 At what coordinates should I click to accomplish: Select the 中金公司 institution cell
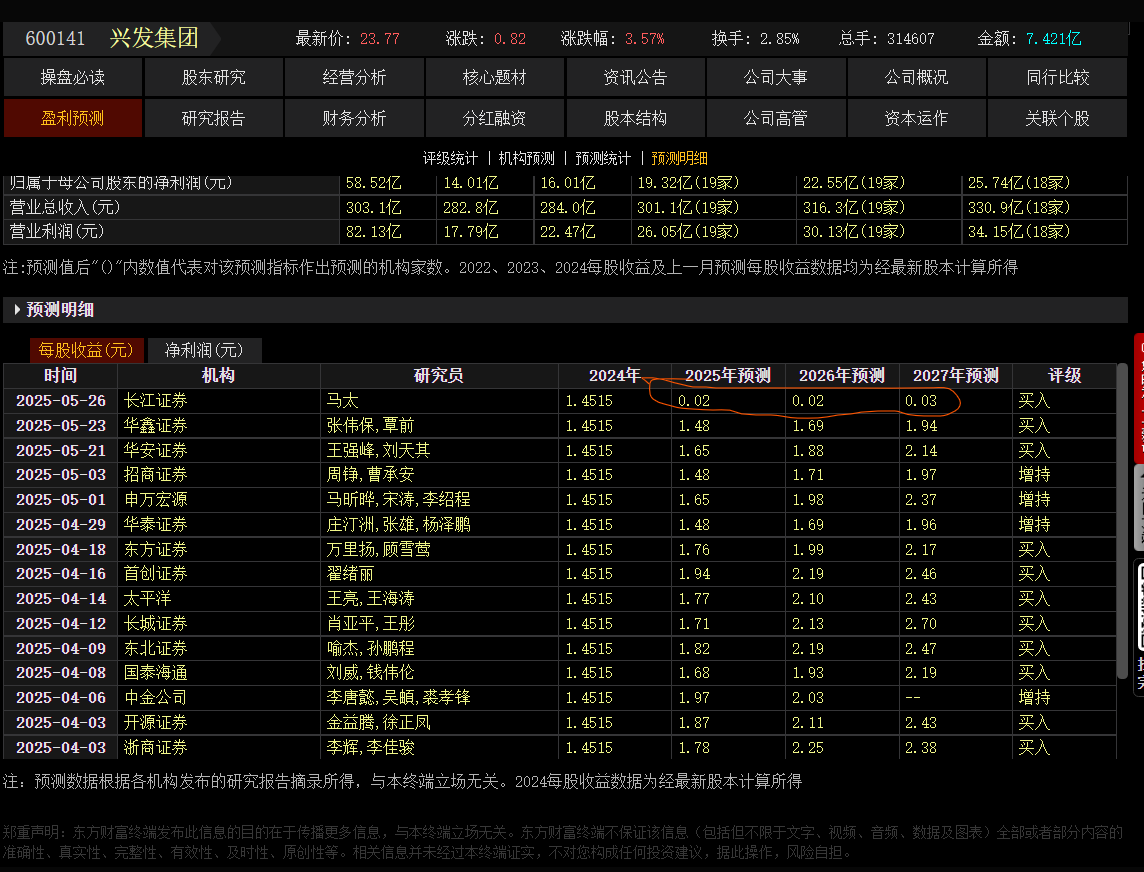tap(218, 698)
